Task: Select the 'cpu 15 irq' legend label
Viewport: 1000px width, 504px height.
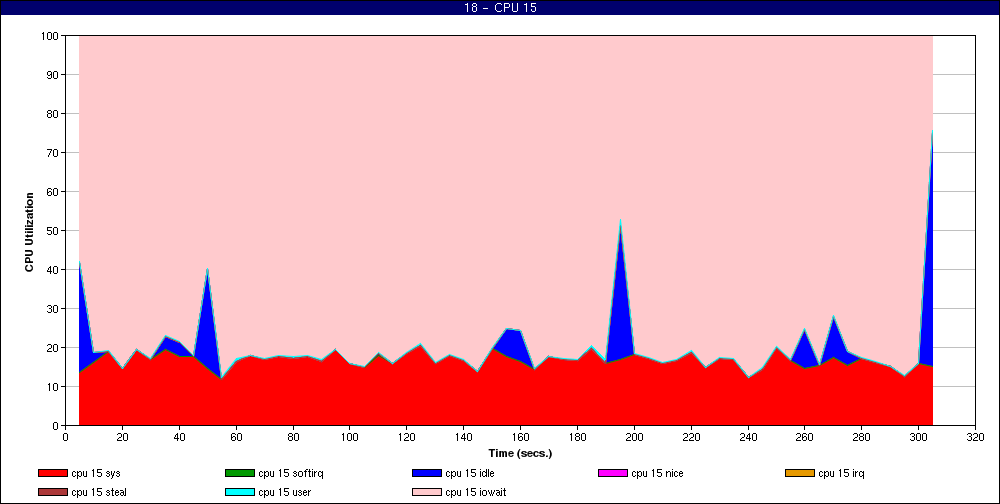Action: coord(841,473)
